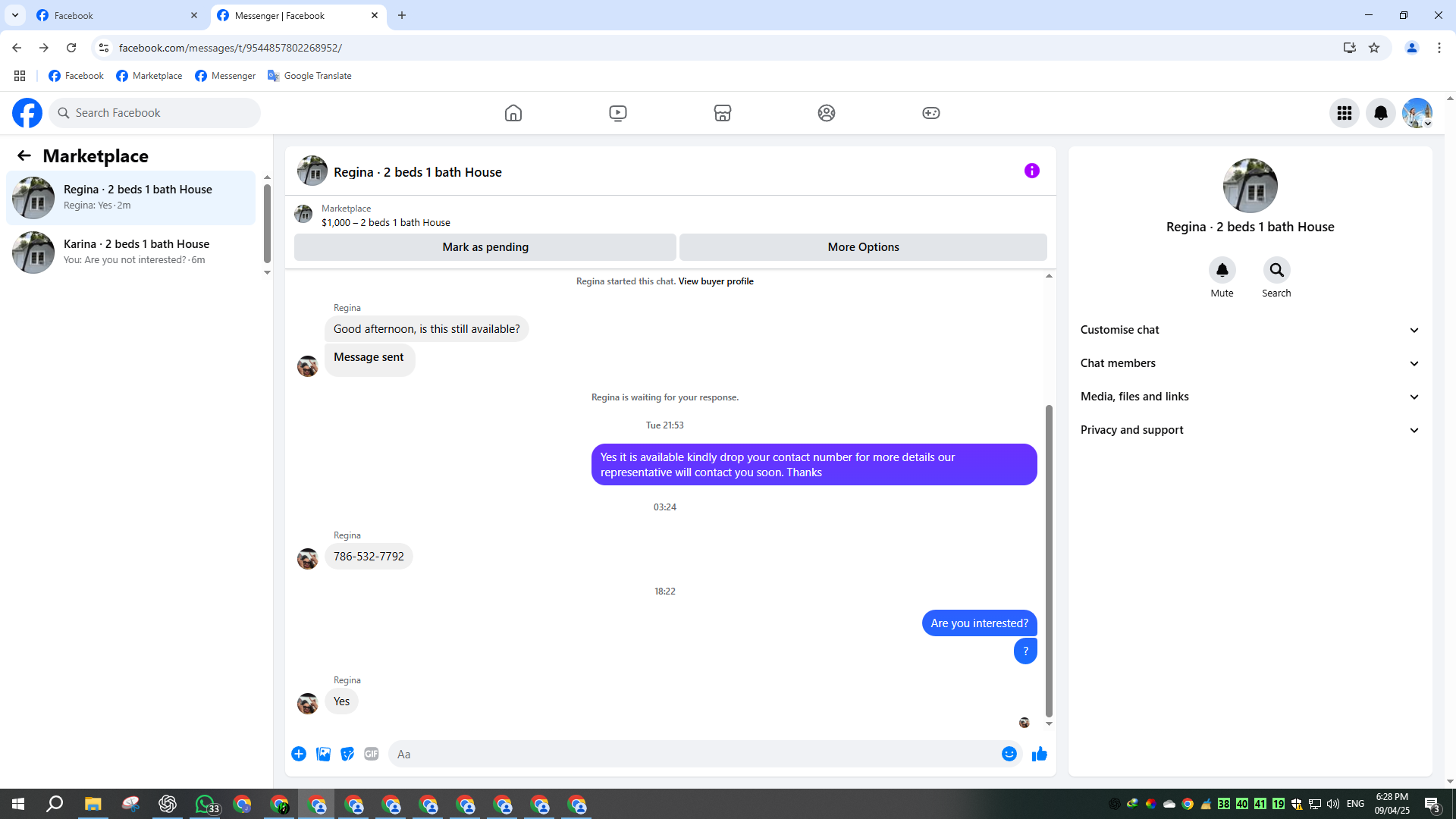Image resolution: width=1456 pixels, height=819 pixels.
Task: Choose a sticker icon in composer
Action: [347, 754]
